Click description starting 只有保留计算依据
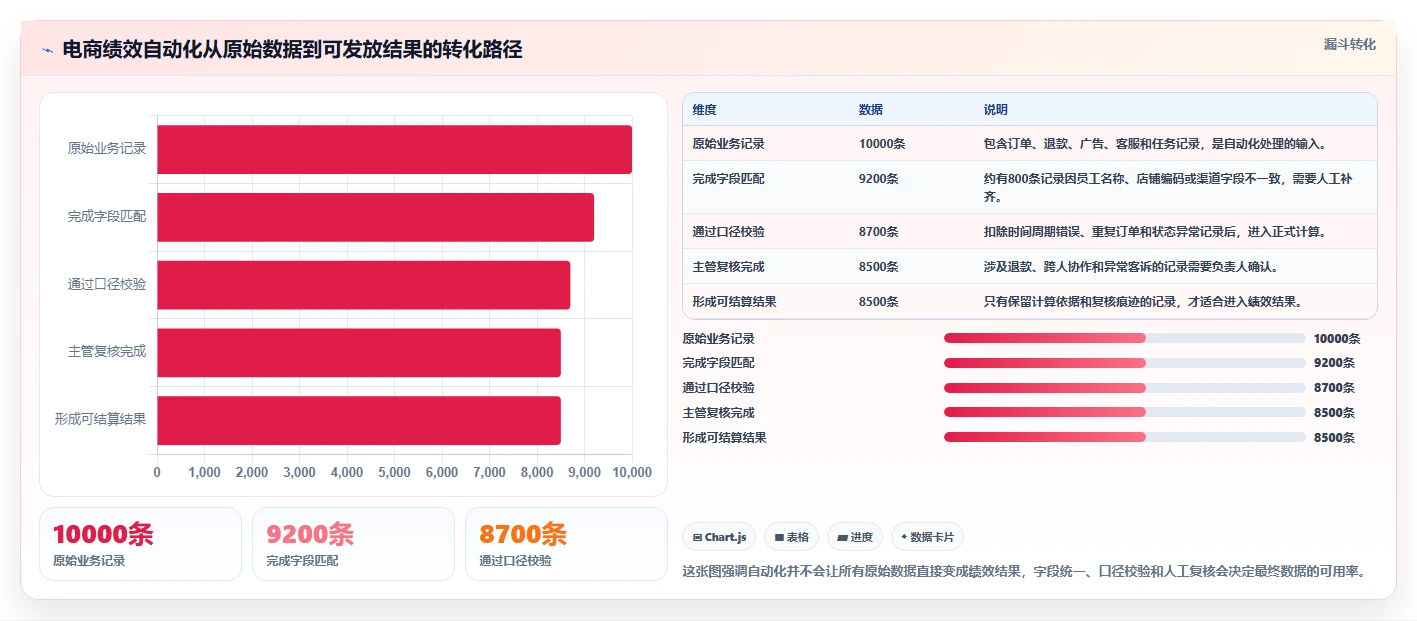 point(1143,302)
